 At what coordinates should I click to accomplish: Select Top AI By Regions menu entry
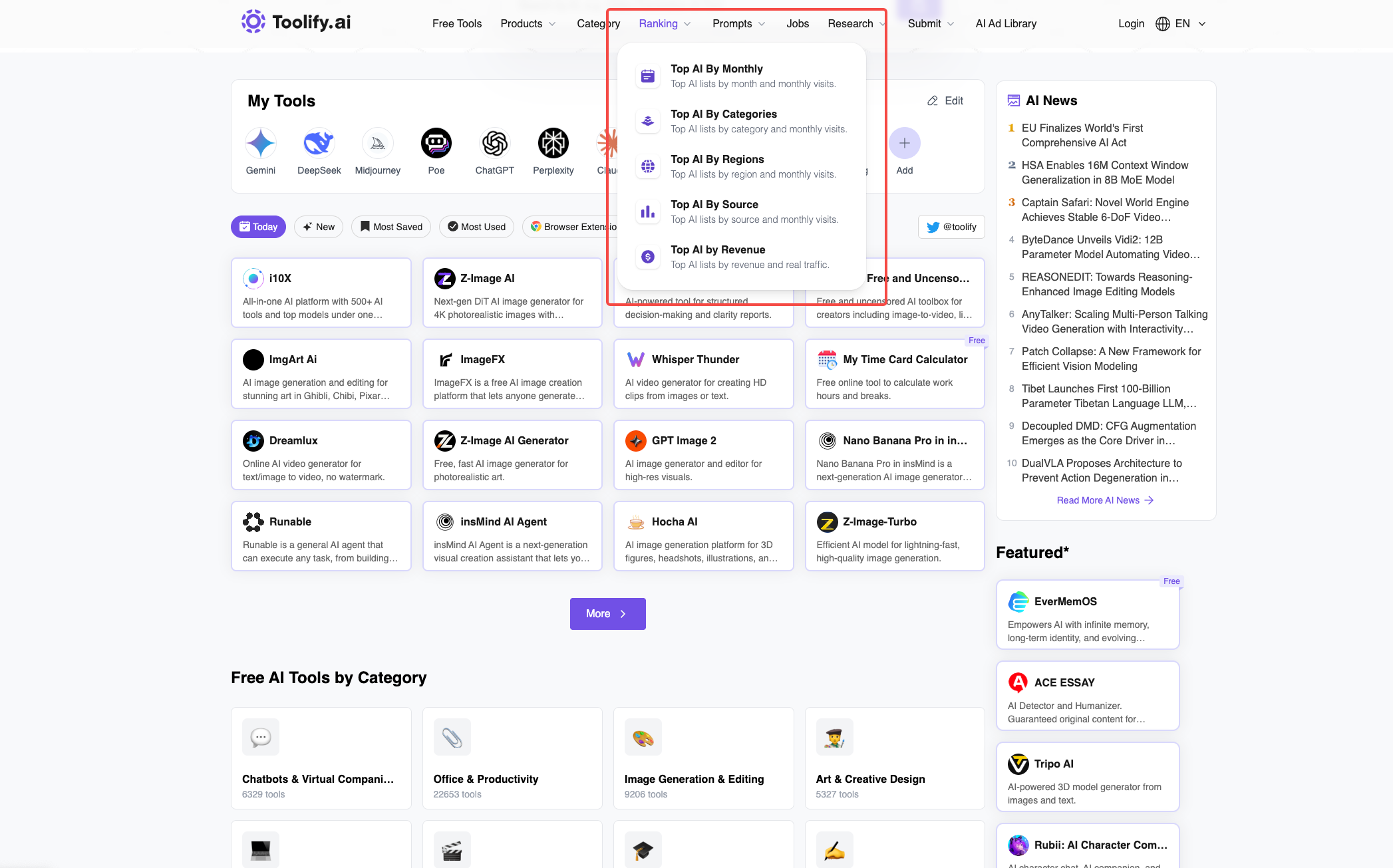pos(742,166)
